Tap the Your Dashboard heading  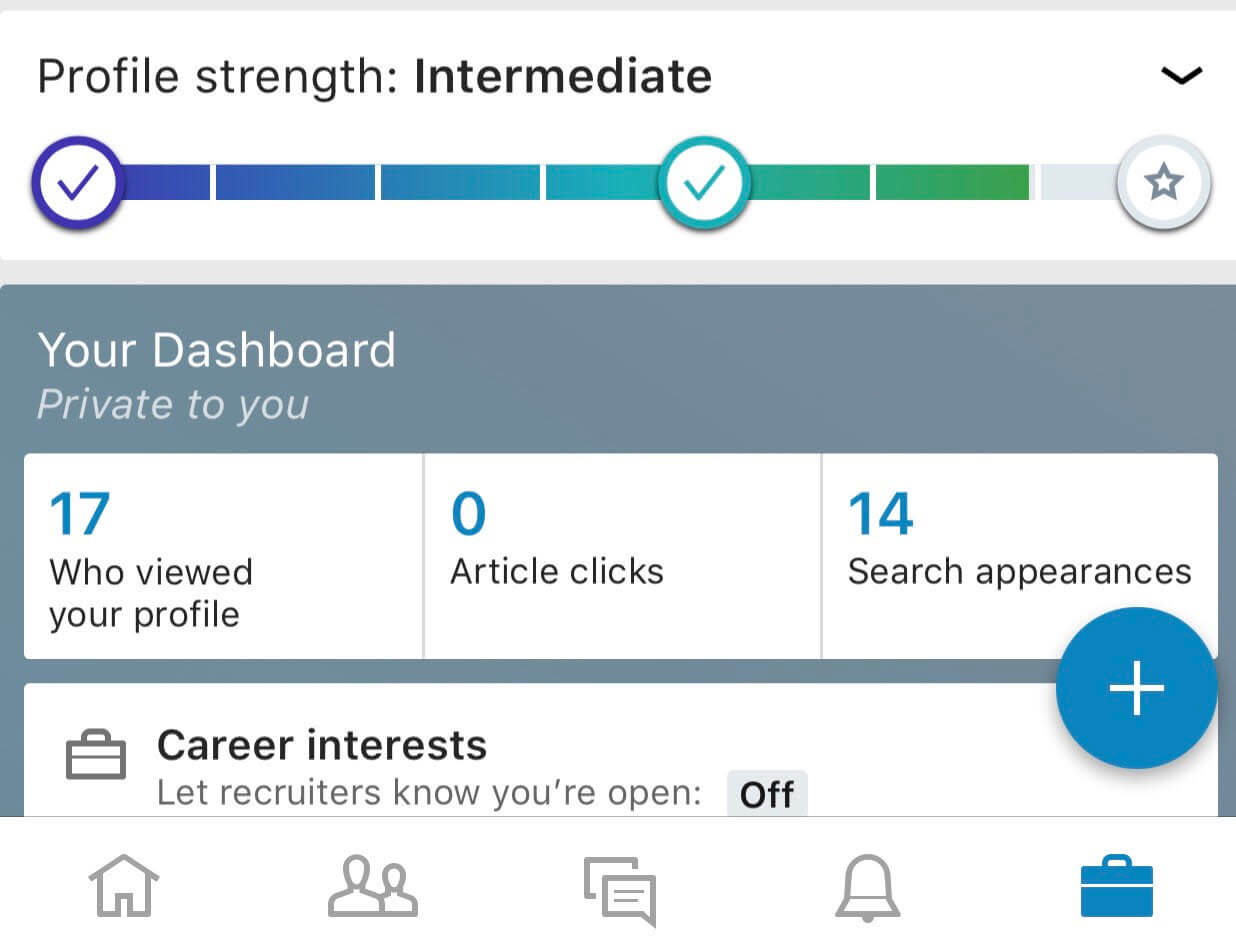coord(216,350)
